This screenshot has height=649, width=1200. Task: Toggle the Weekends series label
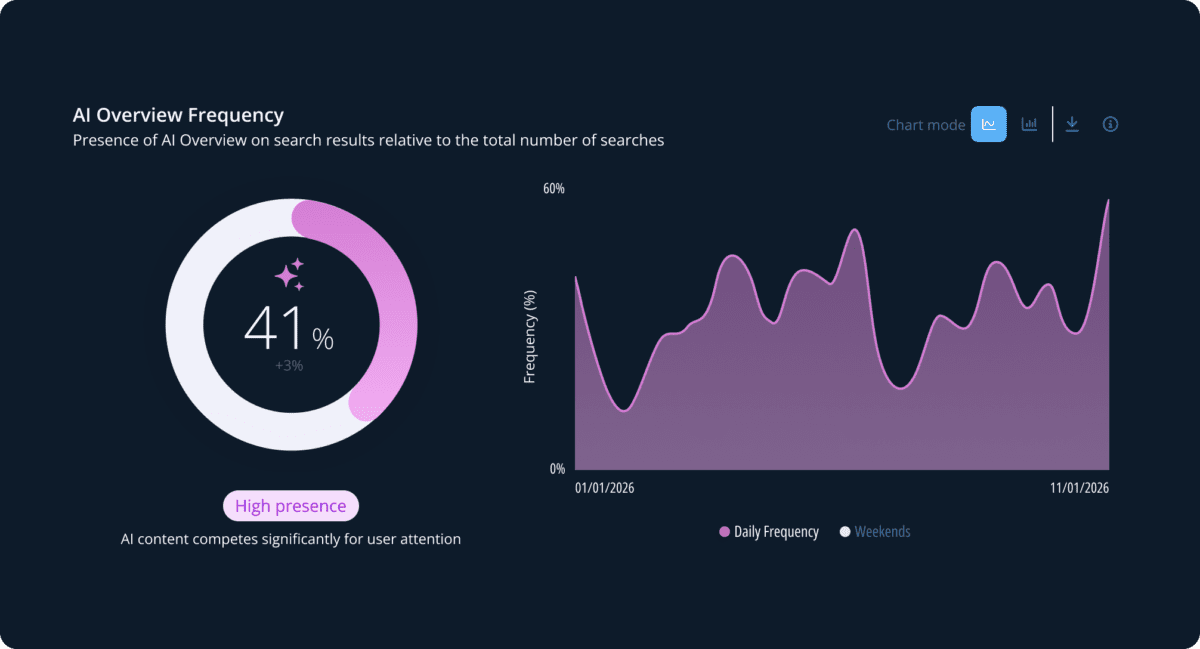coord(882,532)
